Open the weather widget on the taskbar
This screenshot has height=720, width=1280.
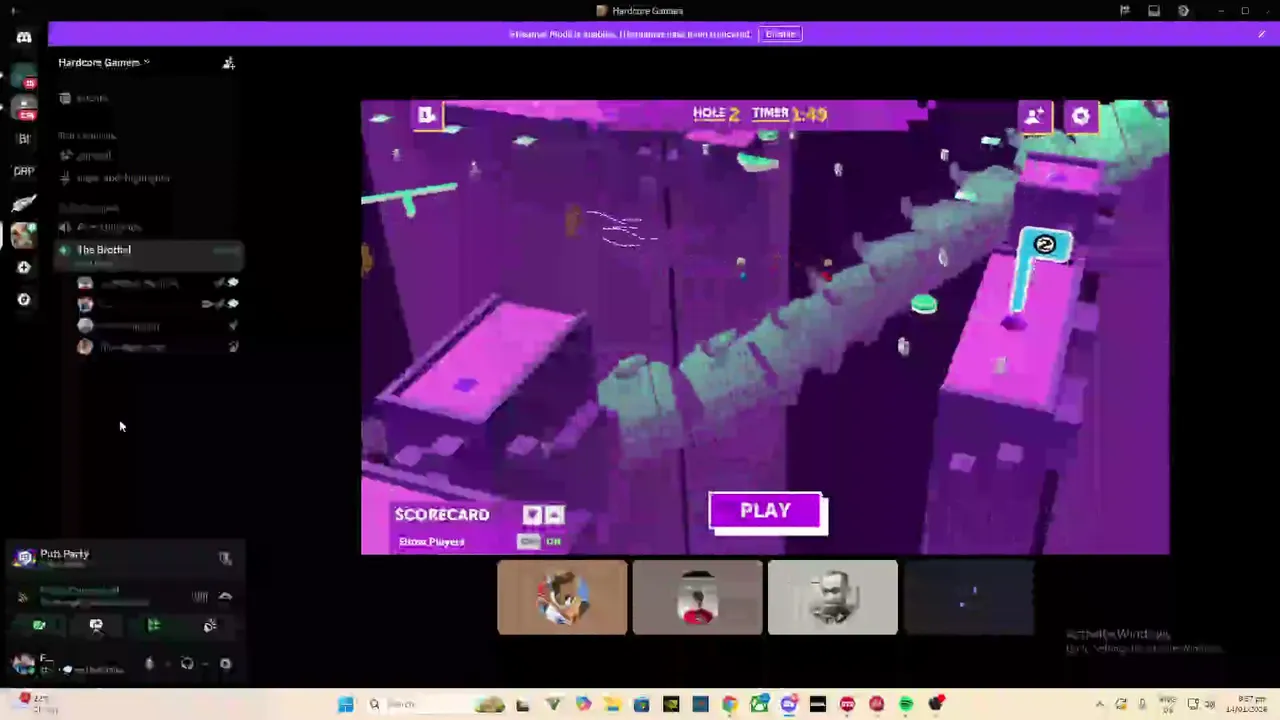35,703
